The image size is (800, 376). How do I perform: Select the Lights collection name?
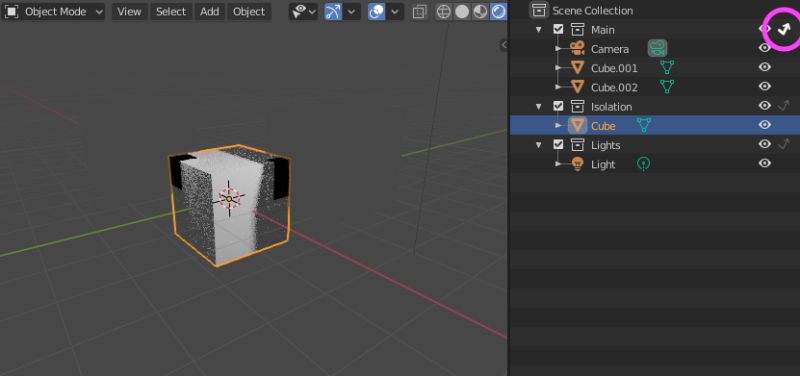606,145
